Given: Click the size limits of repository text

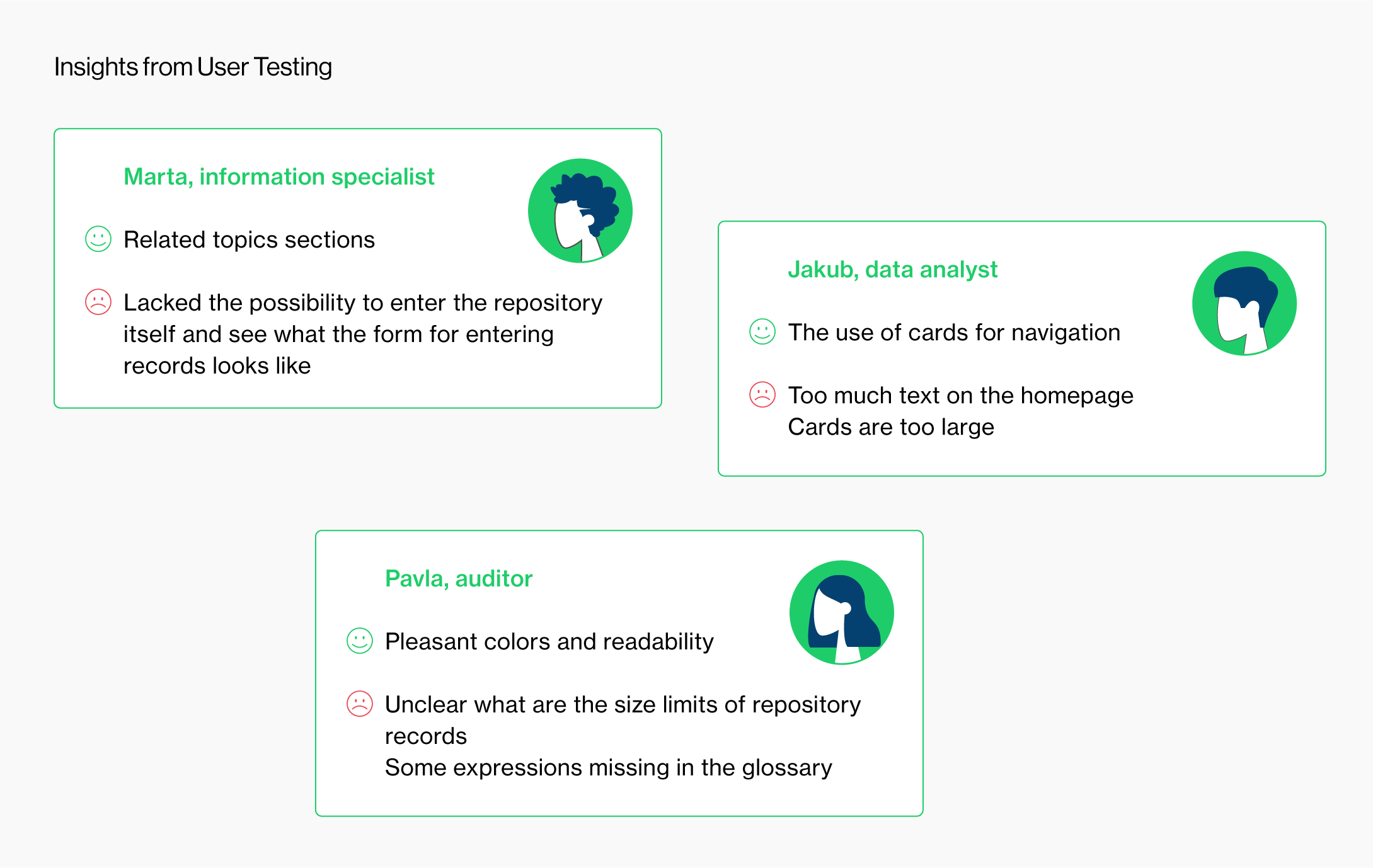Looking at the screenshot, I should (623, 720).
